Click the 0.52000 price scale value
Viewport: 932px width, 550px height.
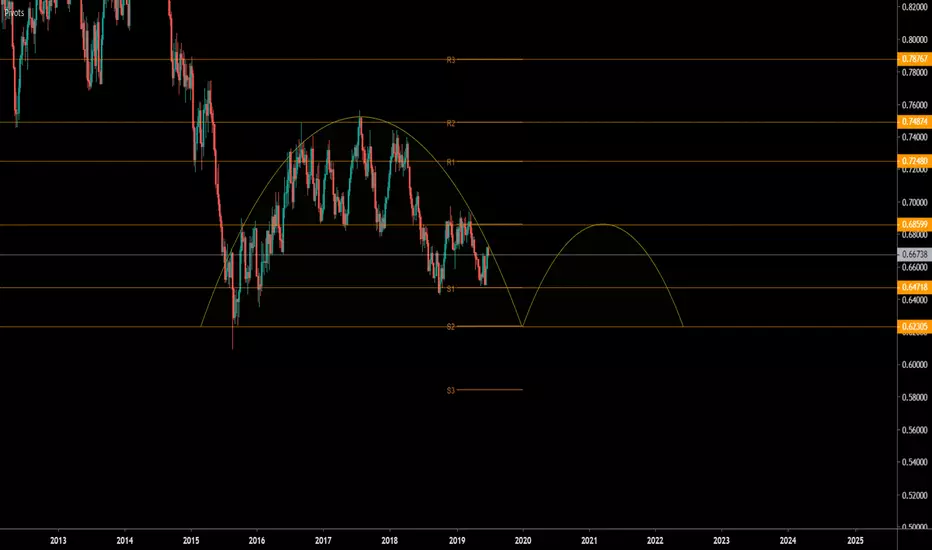pos(915,495)
